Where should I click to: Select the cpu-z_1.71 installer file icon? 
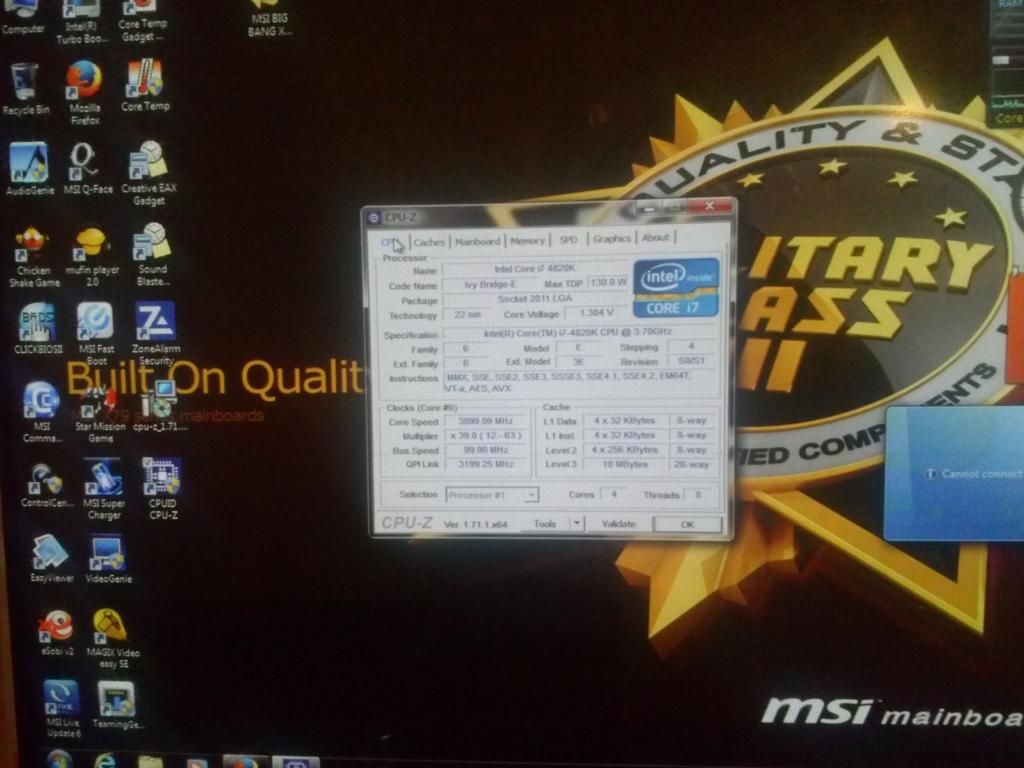coord(160,406)
